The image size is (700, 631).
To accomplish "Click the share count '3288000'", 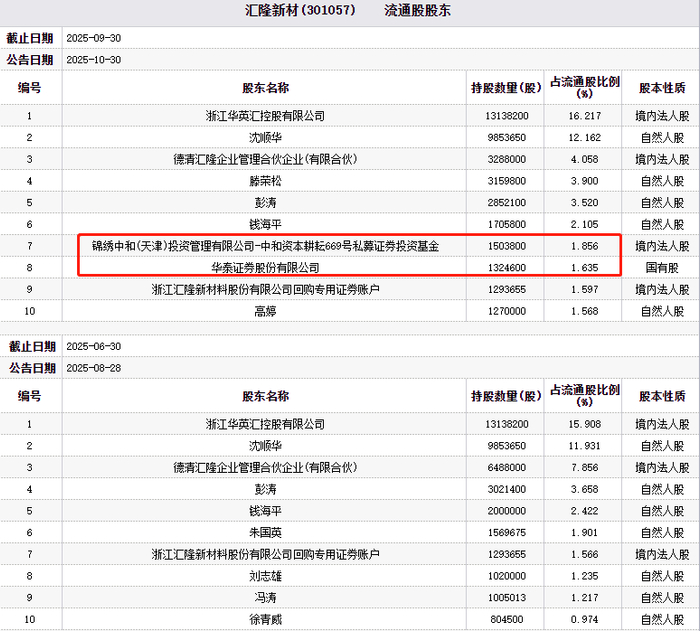I will (x=507, y=159).
